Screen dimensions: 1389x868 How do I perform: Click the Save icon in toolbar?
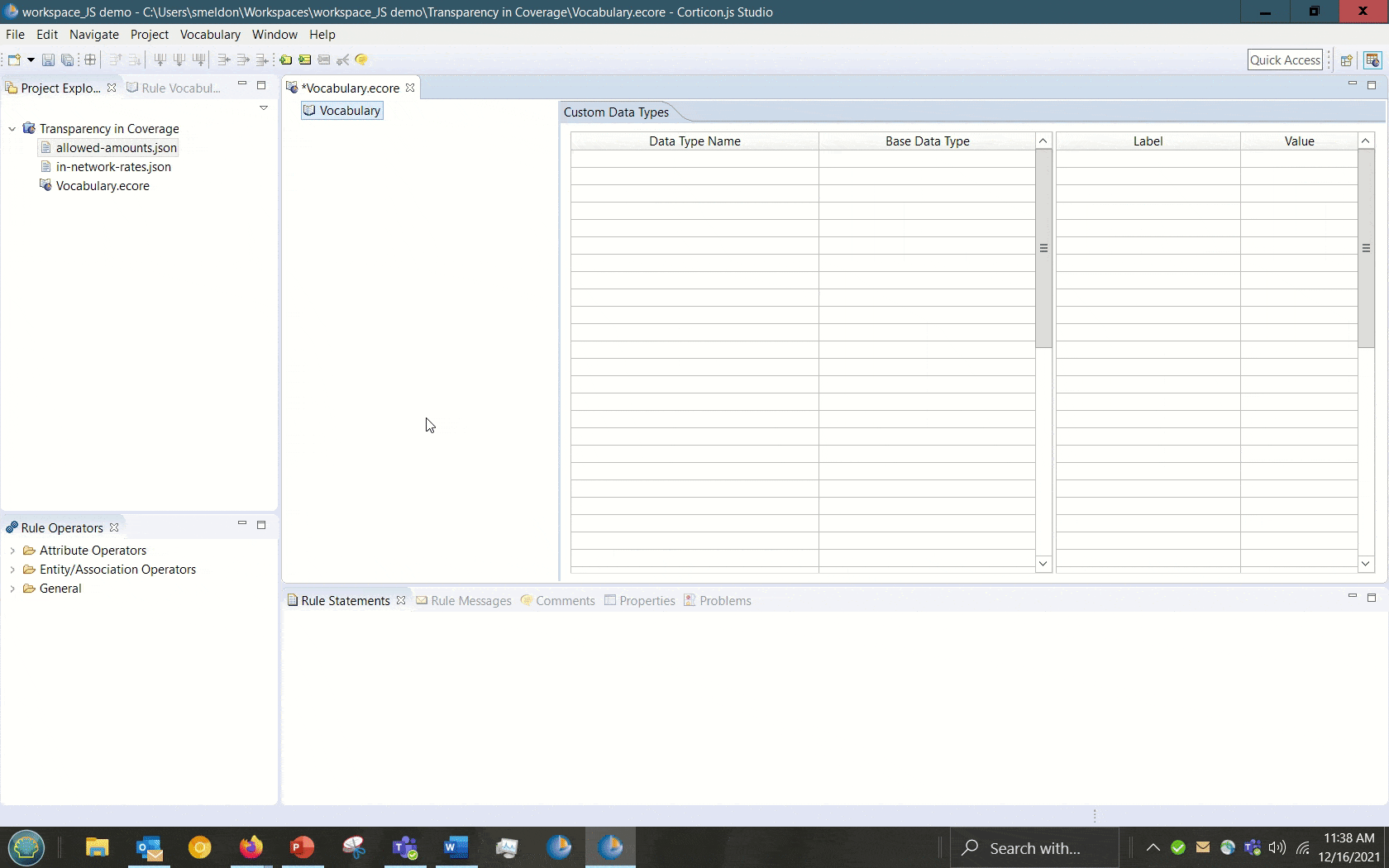pos(48,60)
